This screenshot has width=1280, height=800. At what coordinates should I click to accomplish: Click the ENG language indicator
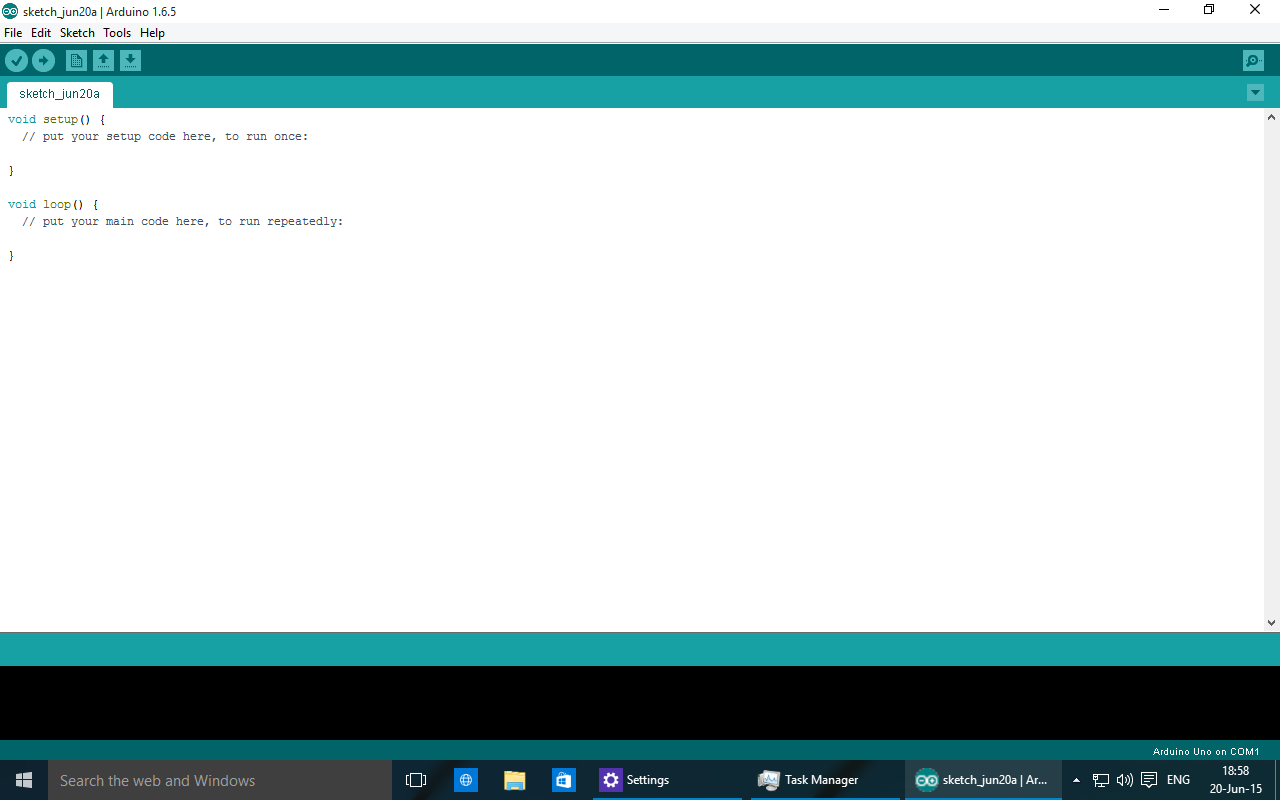[1178, 780]
